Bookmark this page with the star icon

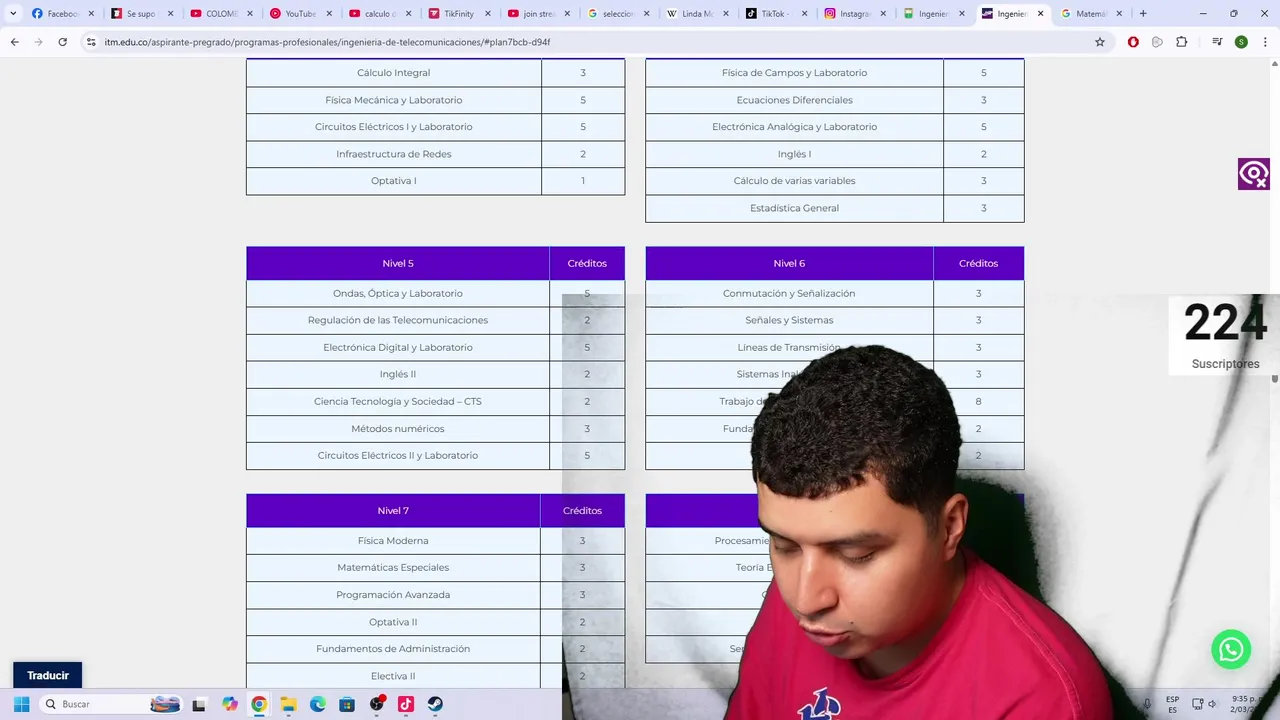(x=1100, y=42)
